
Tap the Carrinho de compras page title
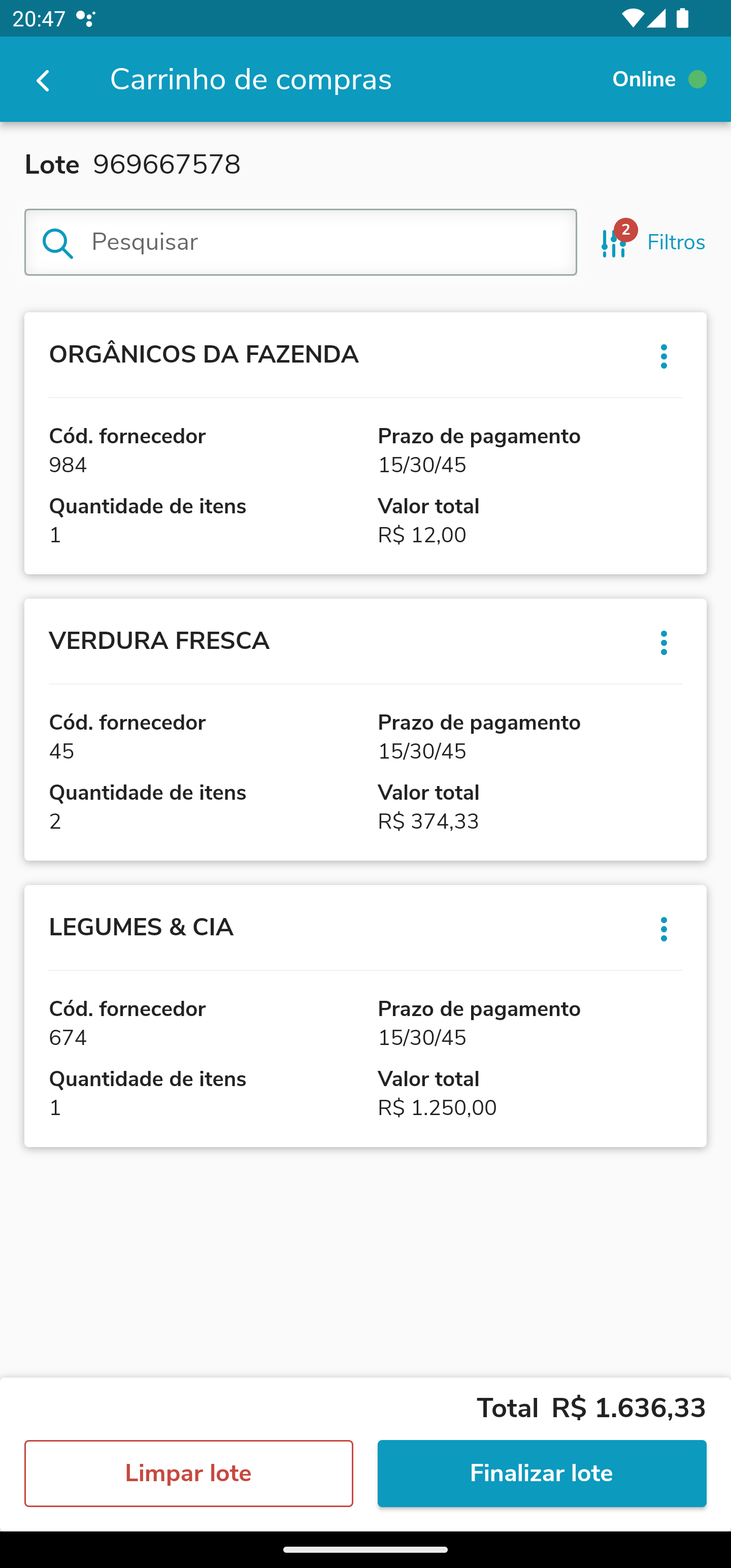point(251,80)
